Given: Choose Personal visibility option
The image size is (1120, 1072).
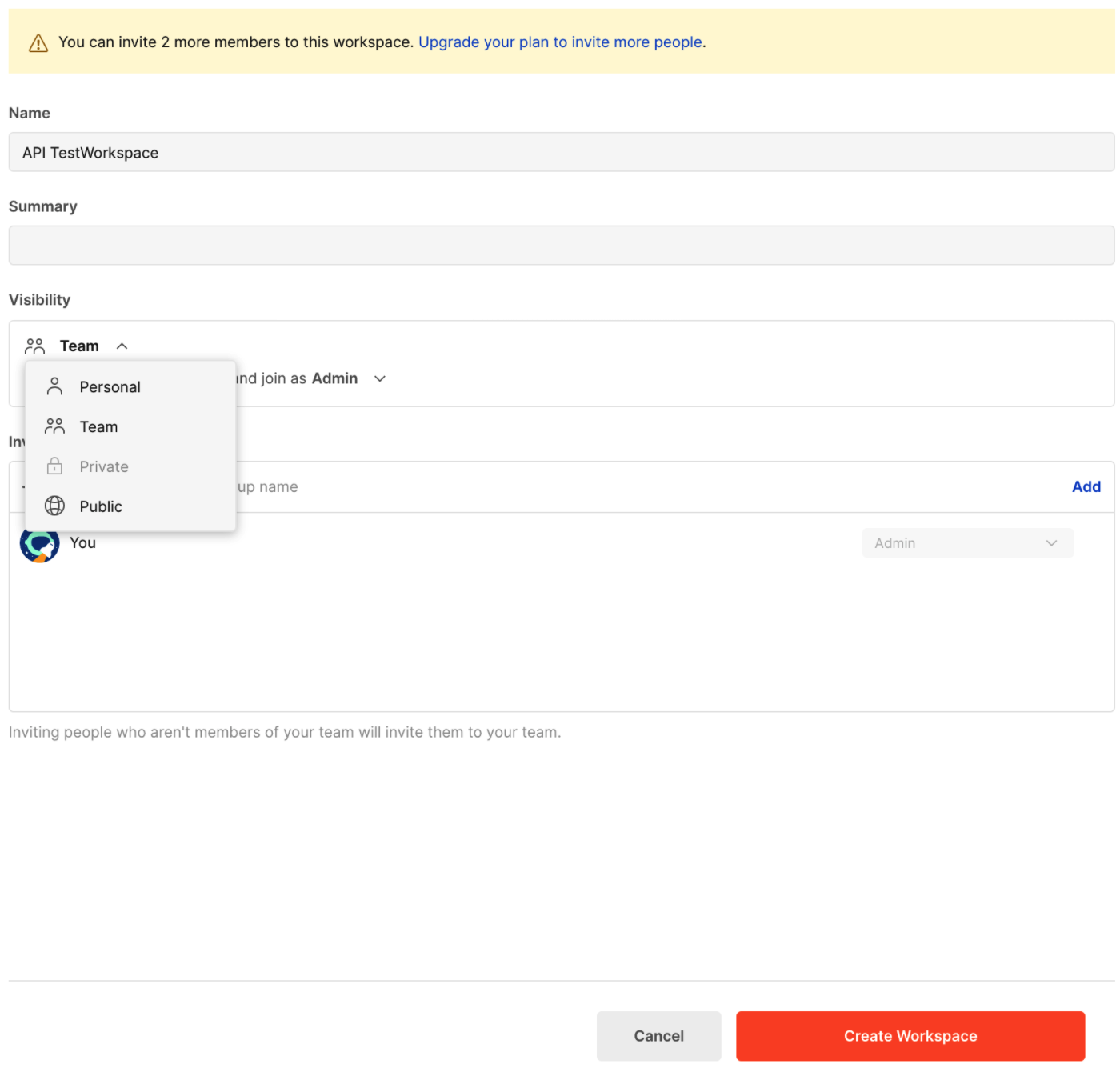Looking at the screenshot, I should [x=130, y=387].
